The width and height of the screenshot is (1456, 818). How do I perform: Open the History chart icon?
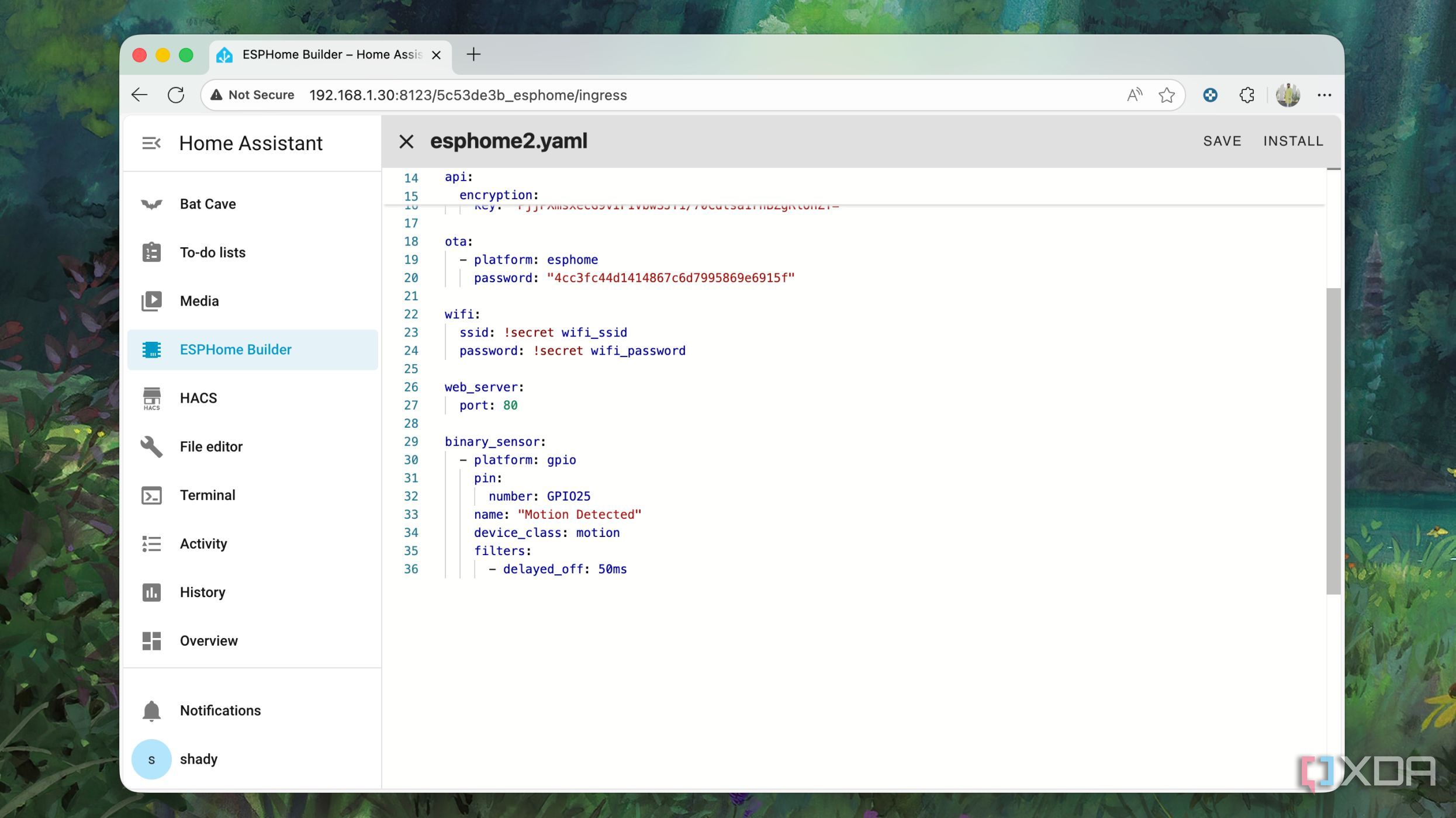[151, 592]
